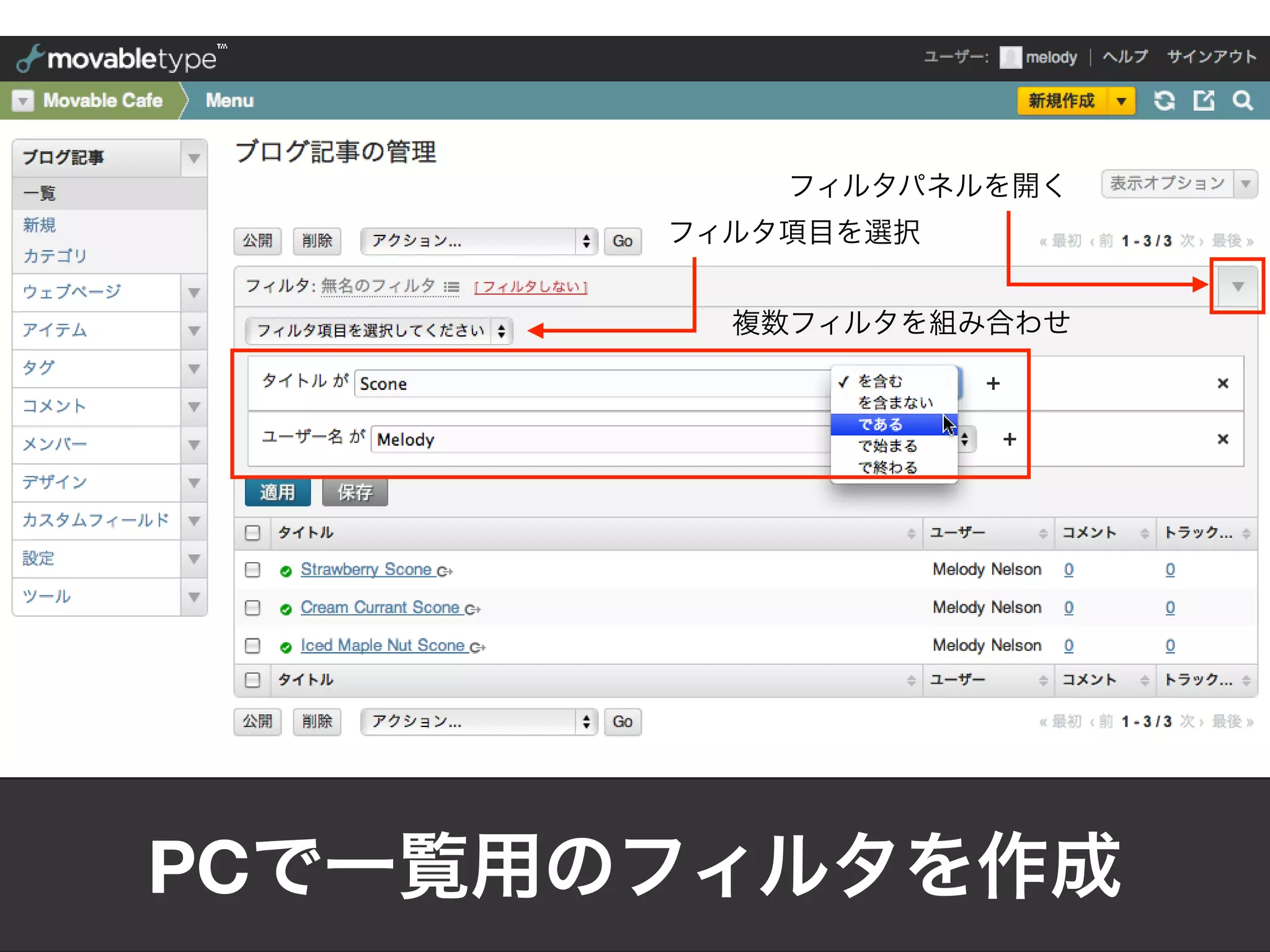This screenshot has height=952, width=1270.
Task: Select である in the condition menu
Action: 894,425
